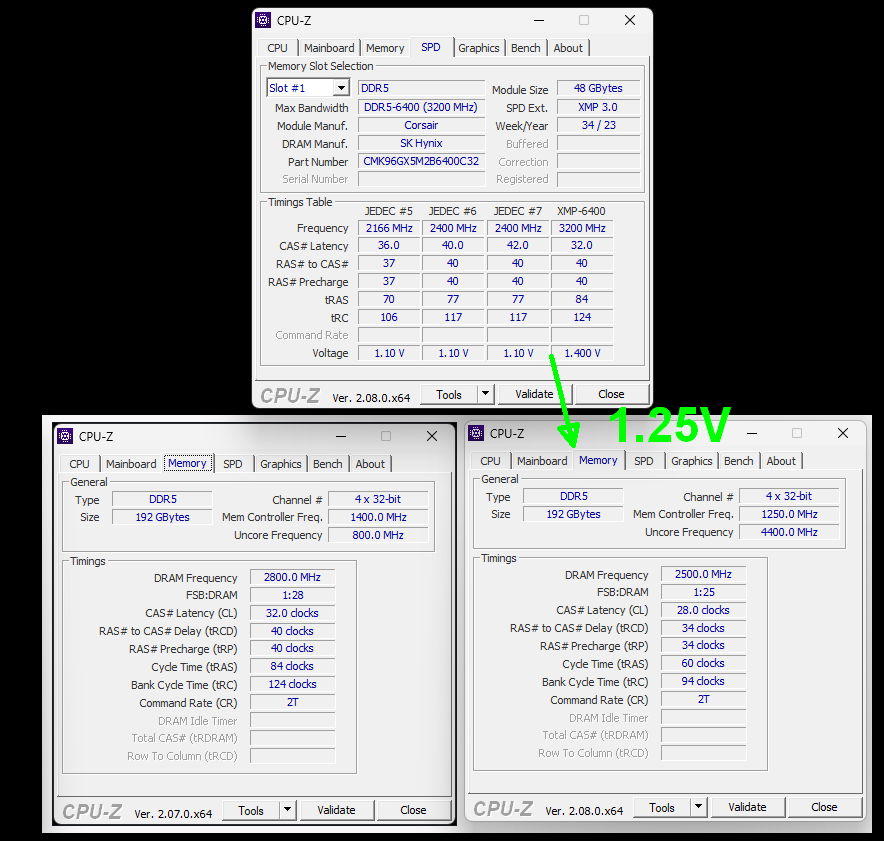Select Bench tab in bottom-left window

(x=328, y=464)
